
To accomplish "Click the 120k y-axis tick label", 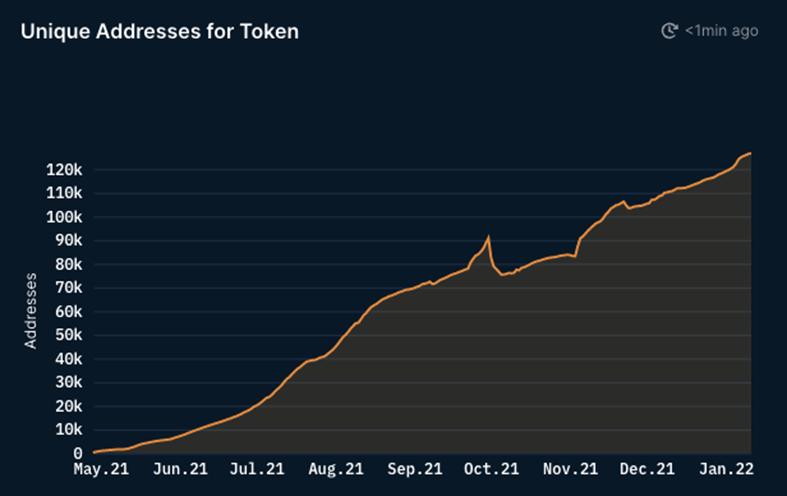I will pyautogui.click(x=63, y=170).
